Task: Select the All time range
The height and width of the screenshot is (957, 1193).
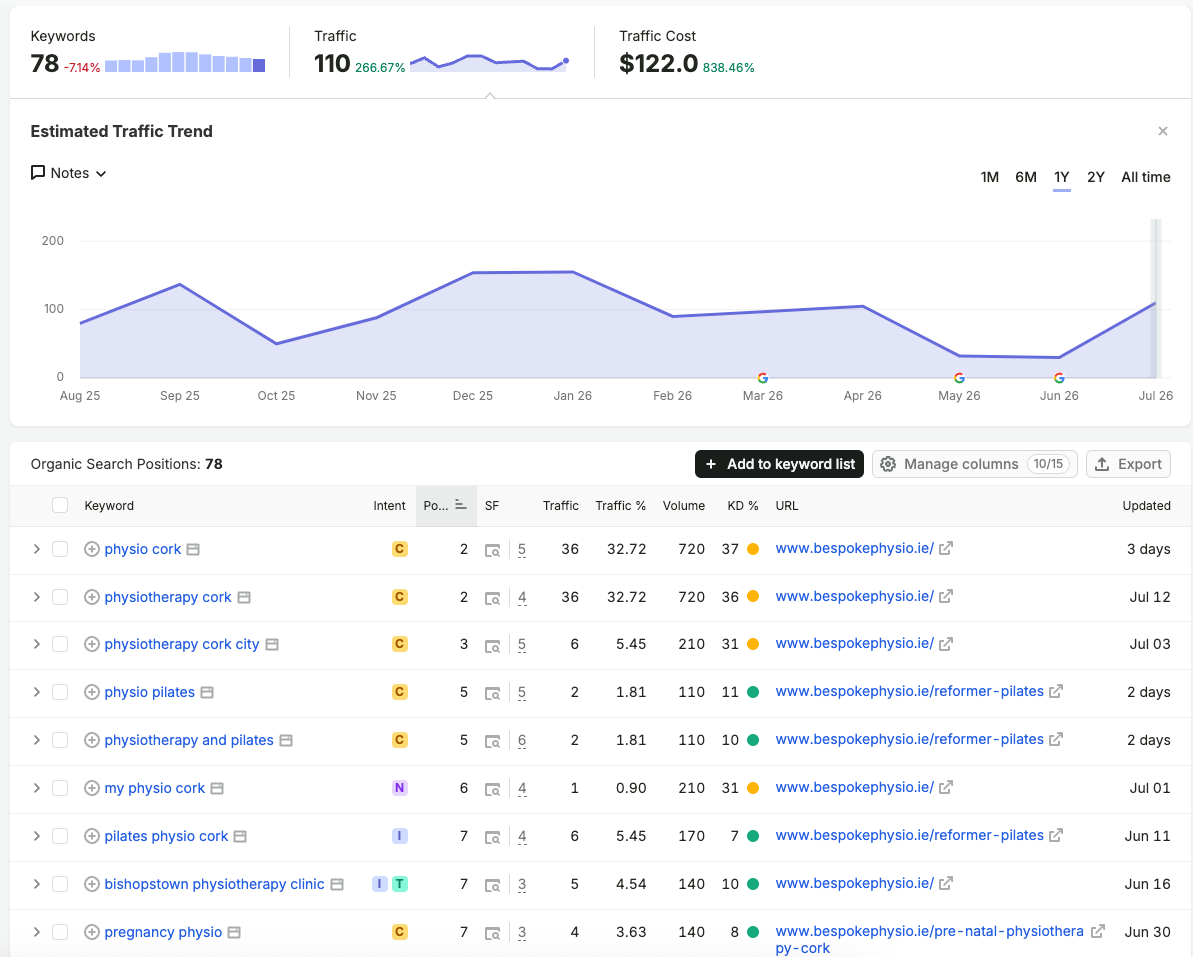Action: click(x=1146, y=177)
